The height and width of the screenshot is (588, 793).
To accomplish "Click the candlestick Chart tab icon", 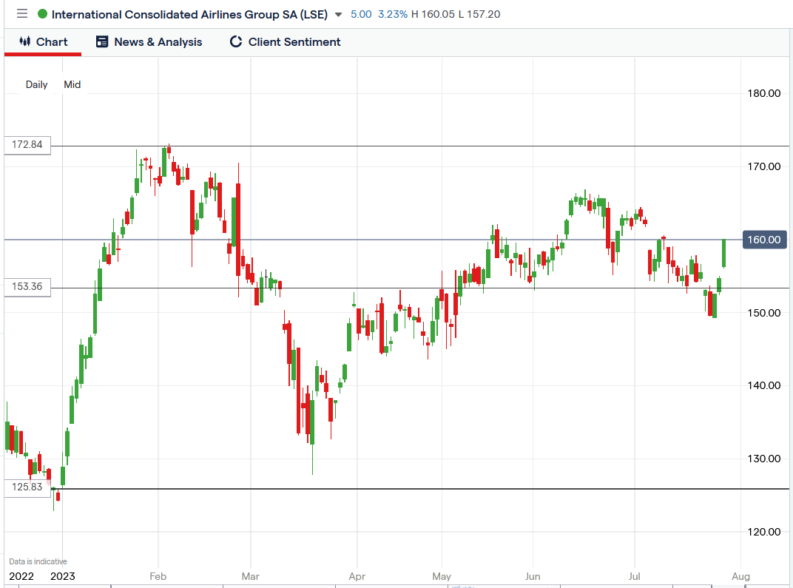I will pos(24,42).
